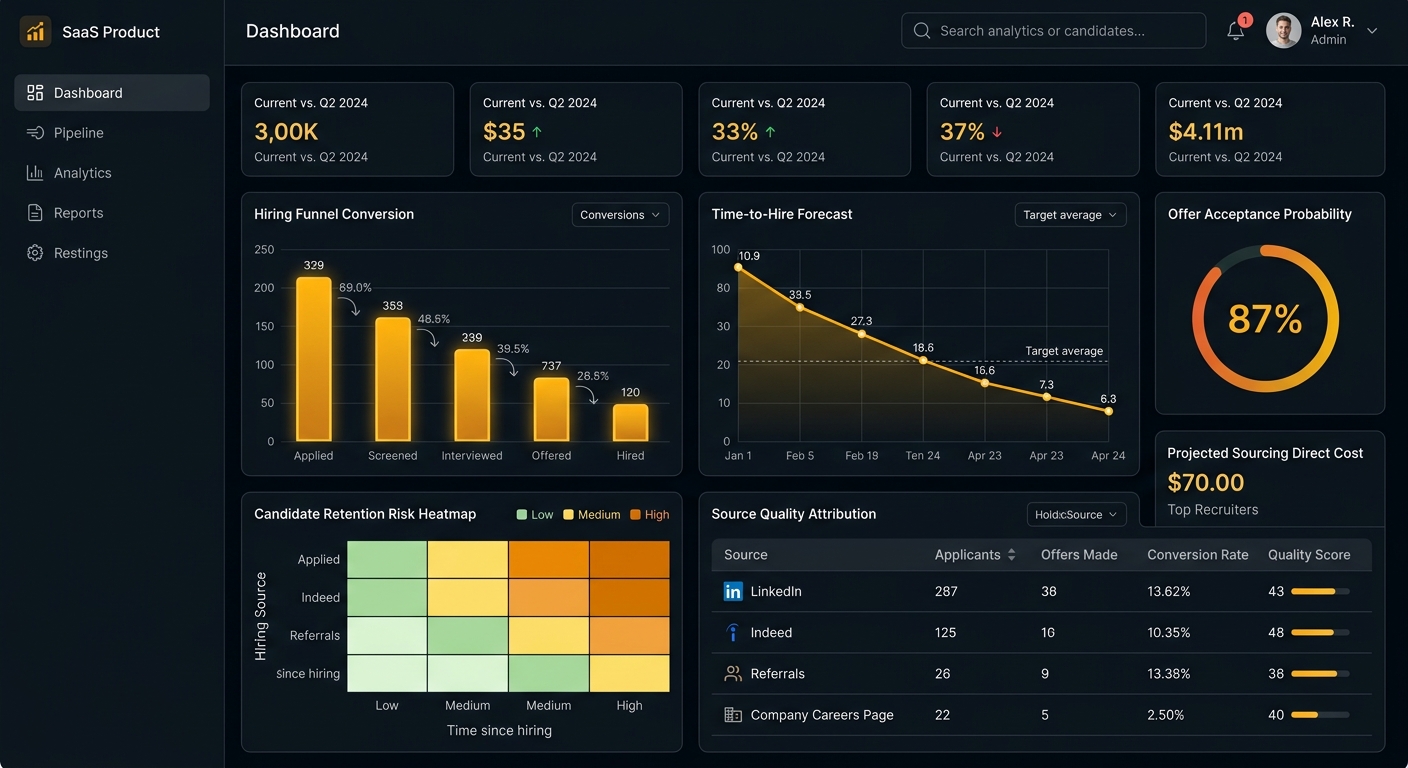Click the Applied bar in funnel chart
The height and width of the screenshot is (768, 1408).
point(314,359)
